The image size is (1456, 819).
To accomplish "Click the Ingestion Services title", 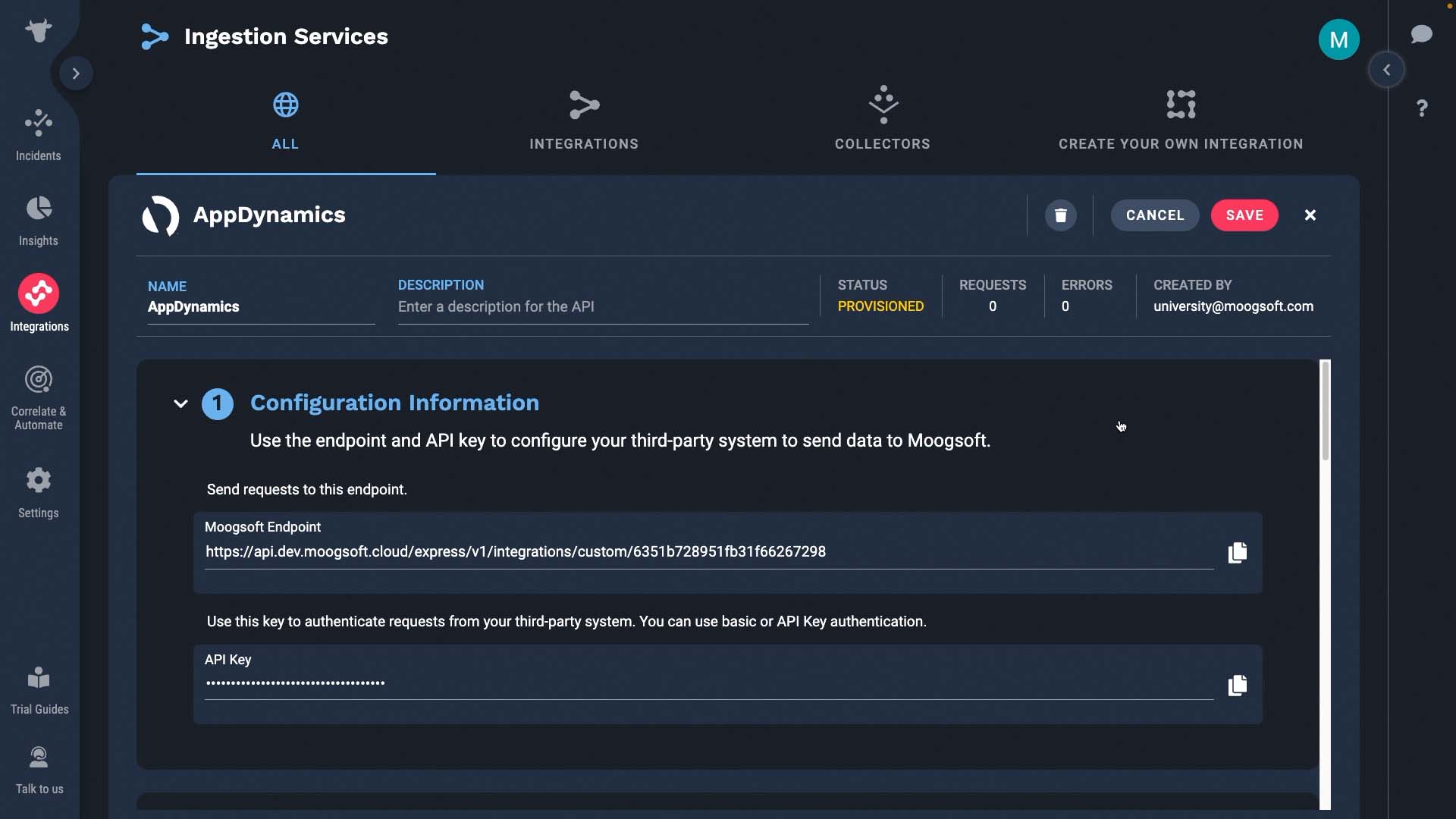I will click(286, 36).
